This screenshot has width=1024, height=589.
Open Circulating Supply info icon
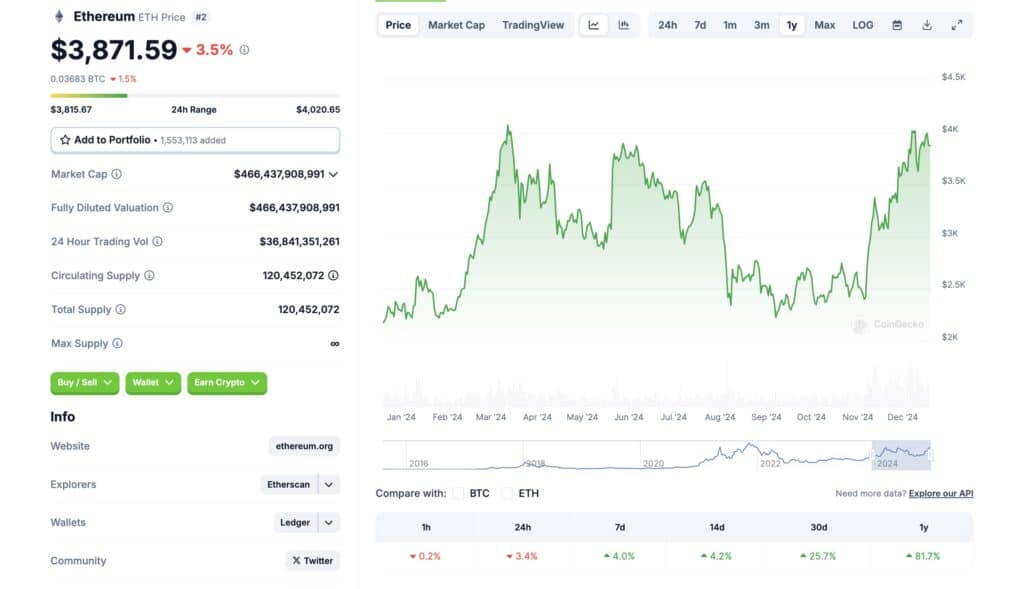click(x=150, y=276)
